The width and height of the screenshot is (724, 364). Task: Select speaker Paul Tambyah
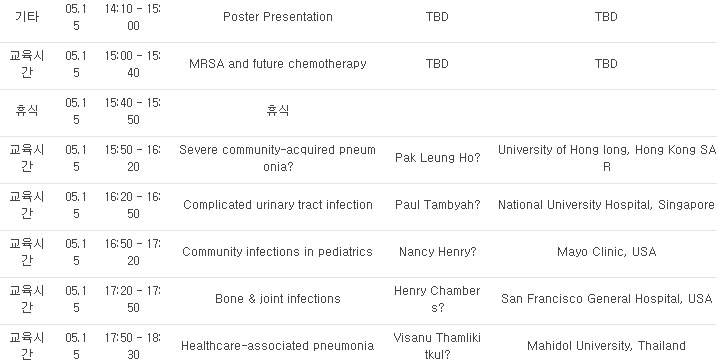coord(437,205)
